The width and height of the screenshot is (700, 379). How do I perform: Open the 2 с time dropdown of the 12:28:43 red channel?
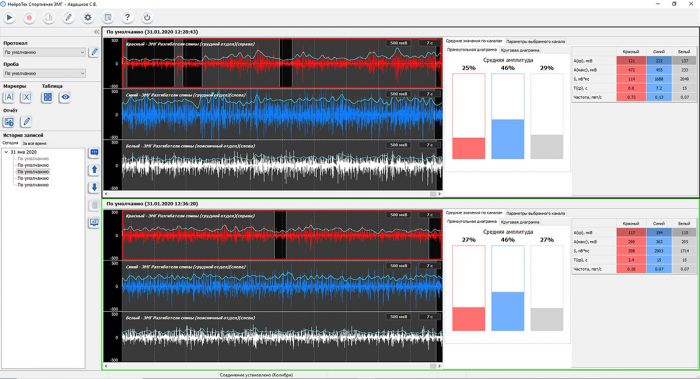429,43
